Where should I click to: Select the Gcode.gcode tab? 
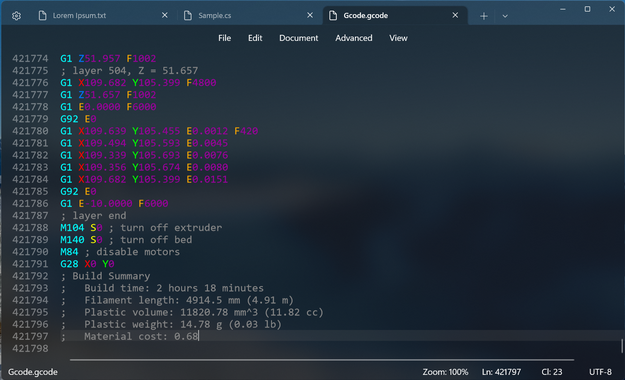(x=394, y=16)
